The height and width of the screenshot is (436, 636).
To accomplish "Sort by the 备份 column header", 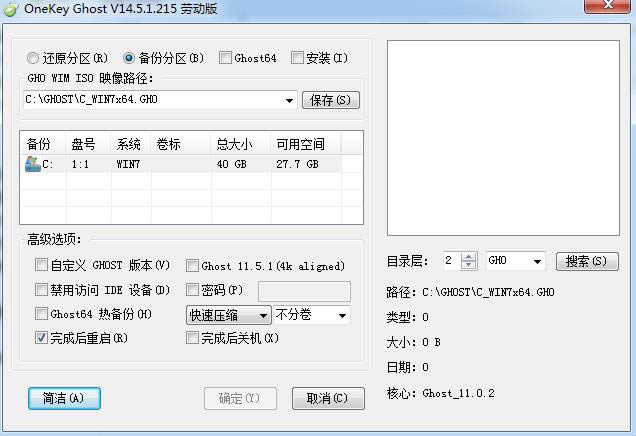I will (x=43, y=144).
